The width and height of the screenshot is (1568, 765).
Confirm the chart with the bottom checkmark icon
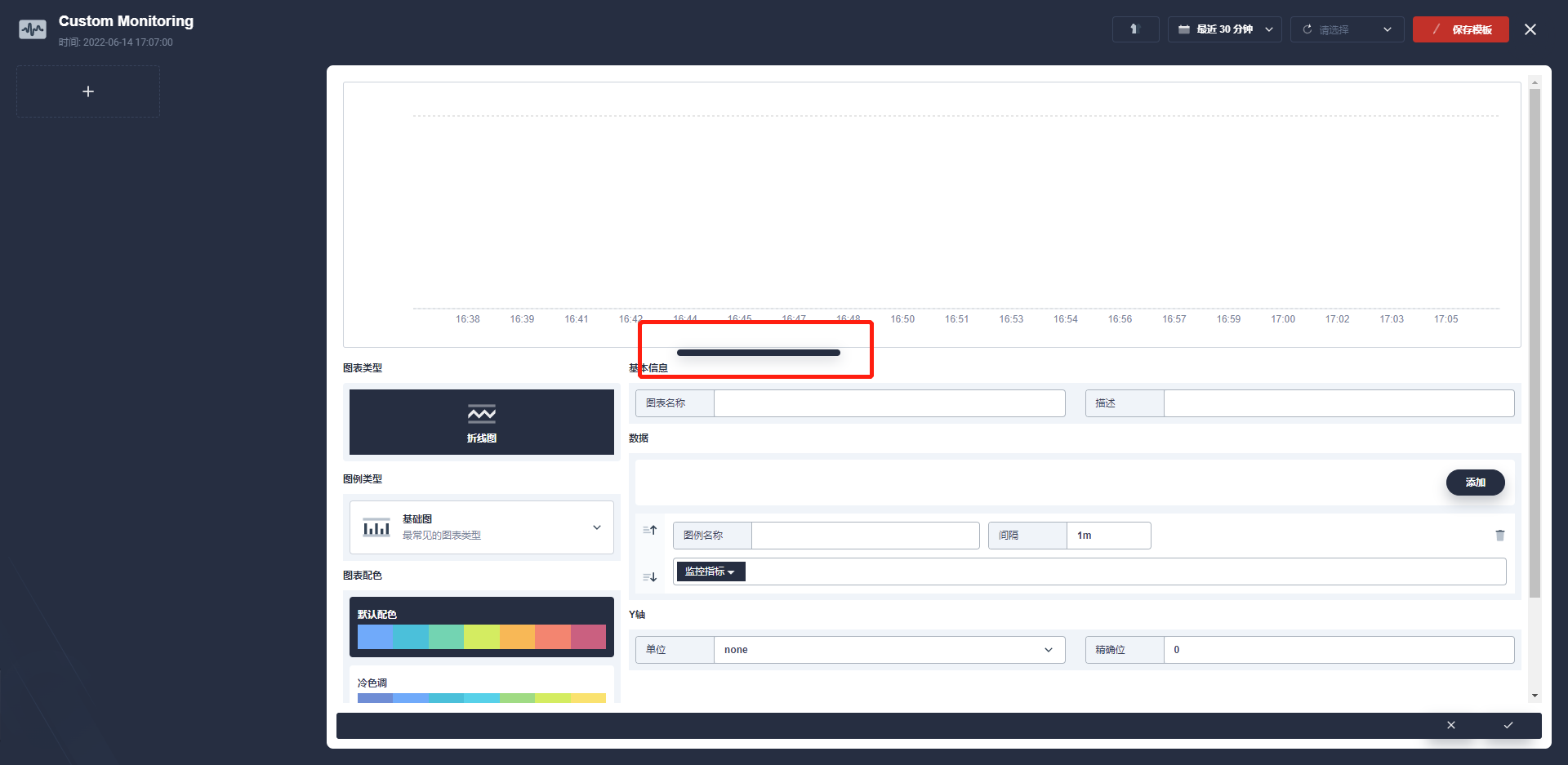click(1508, 725)
